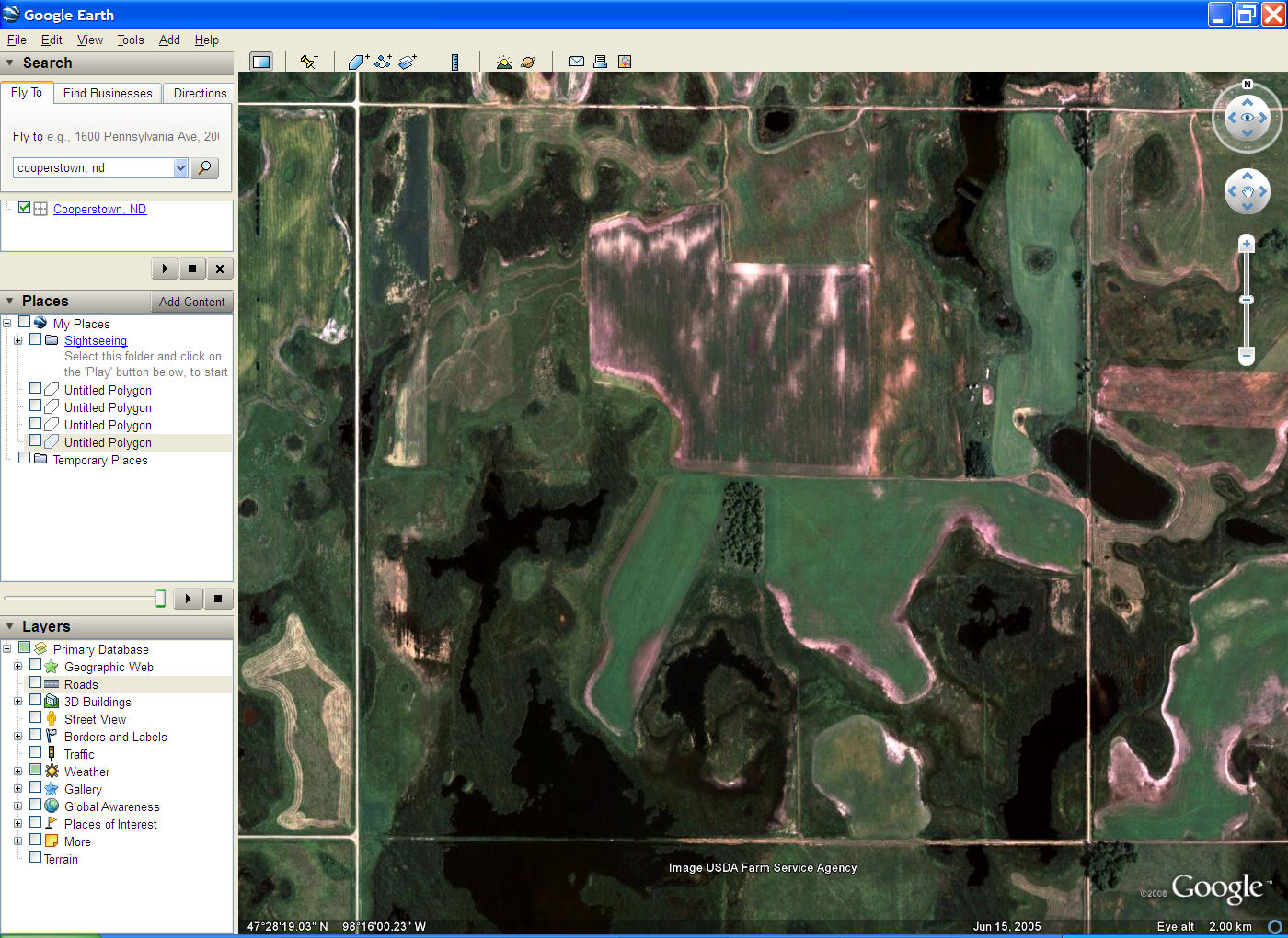Image resolution: width=1288 pixels, height=938 pixels.
Task: Add a placemark with the pushpin tool
Action: [x=309, y=62]
